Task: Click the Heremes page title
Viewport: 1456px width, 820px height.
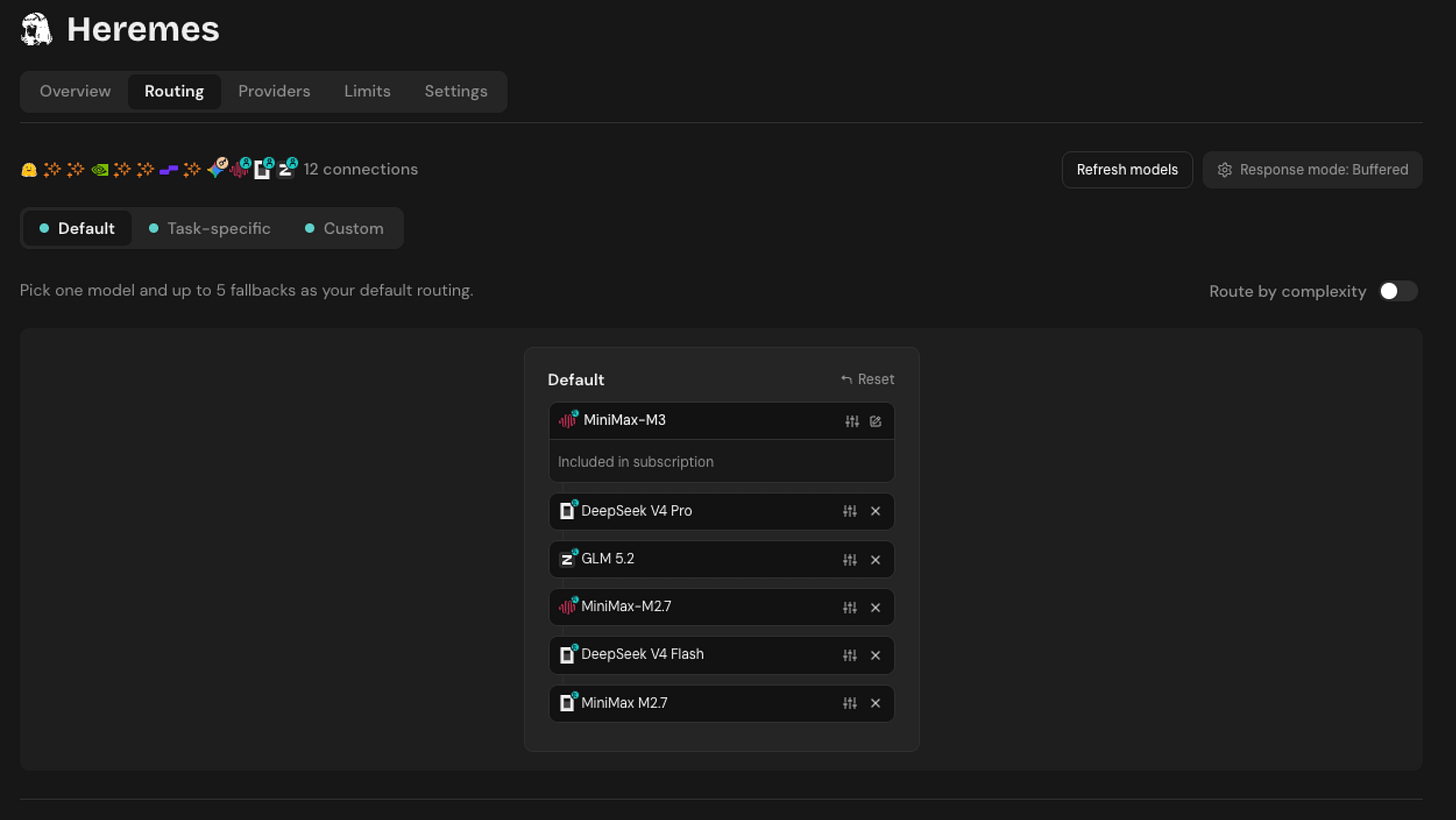Action: click(x=143, y=29)
